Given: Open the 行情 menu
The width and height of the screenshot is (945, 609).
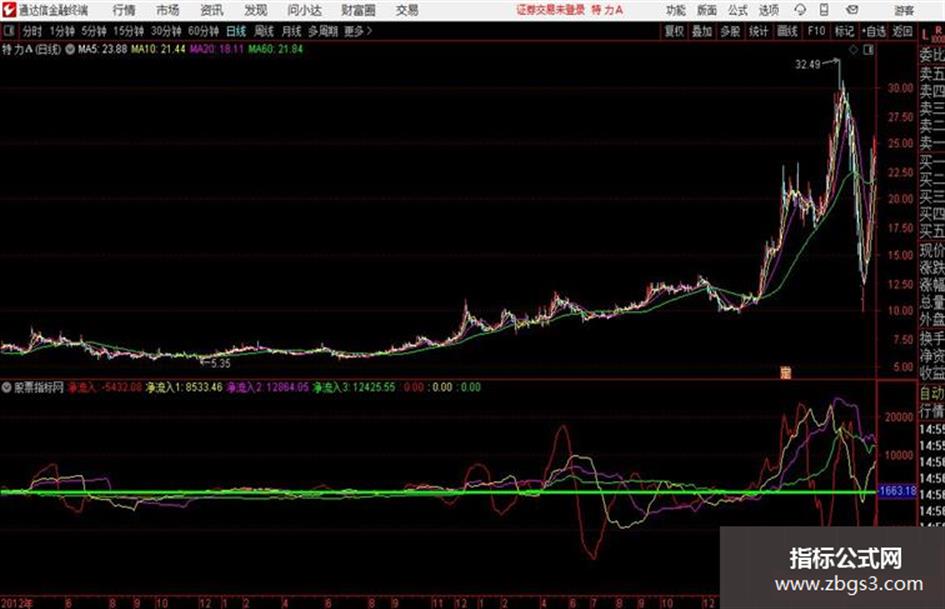Looking at the screenshot, I should 124,10.
